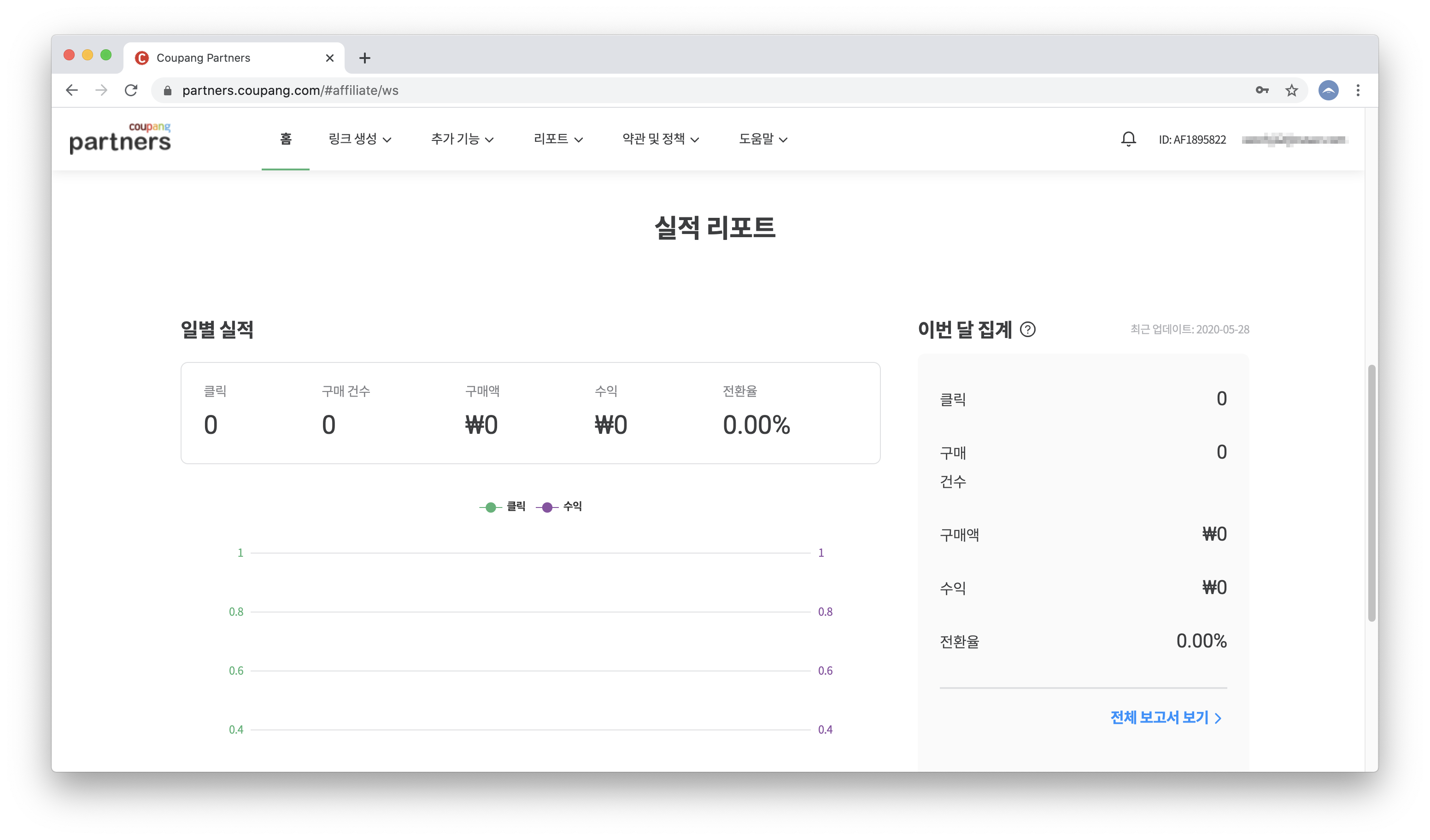Click the browser reload icon
Viewport: 1430px width, 840px height.
pos(131,90)
